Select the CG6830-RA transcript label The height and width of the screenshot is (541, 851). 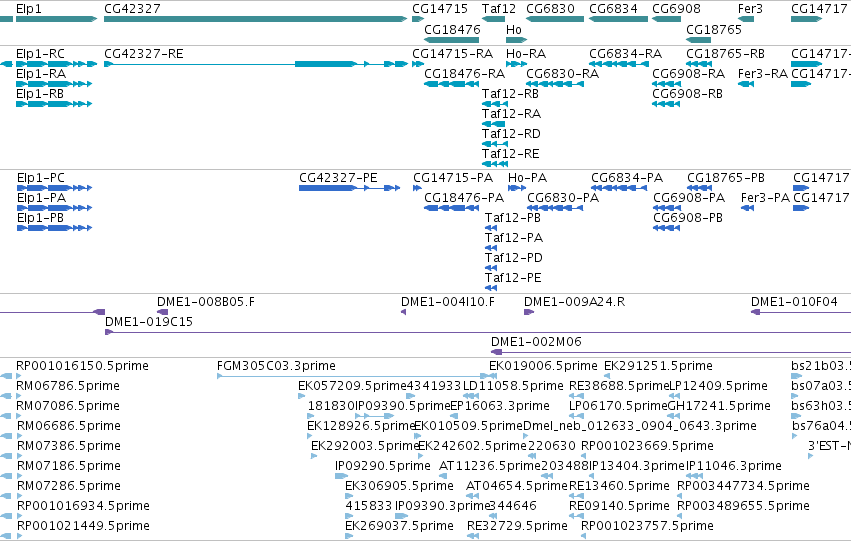(562, 74)
